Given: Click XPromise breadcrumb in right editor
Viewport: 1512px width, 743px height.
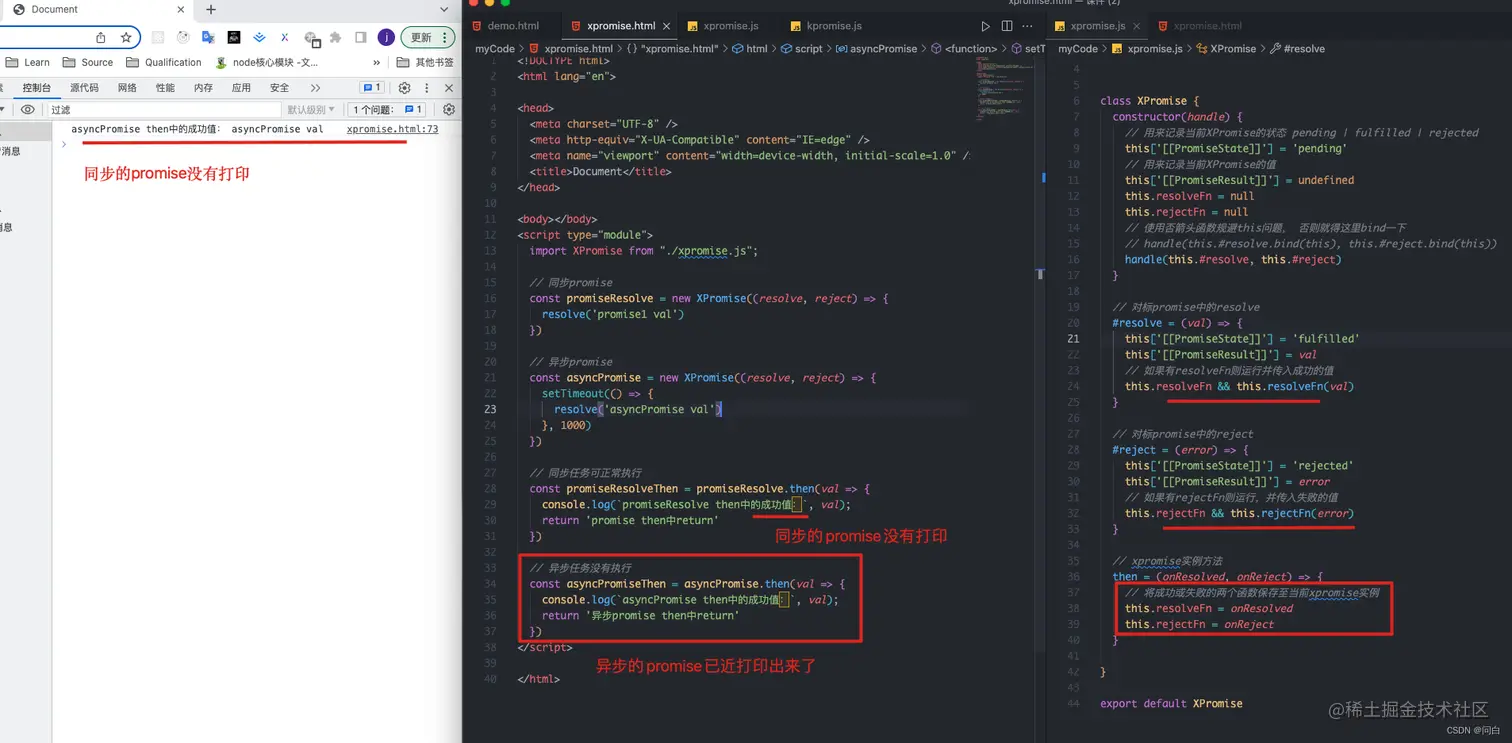Looking at the screenshot, I should pyautogui.click(x=1227, y=48).
